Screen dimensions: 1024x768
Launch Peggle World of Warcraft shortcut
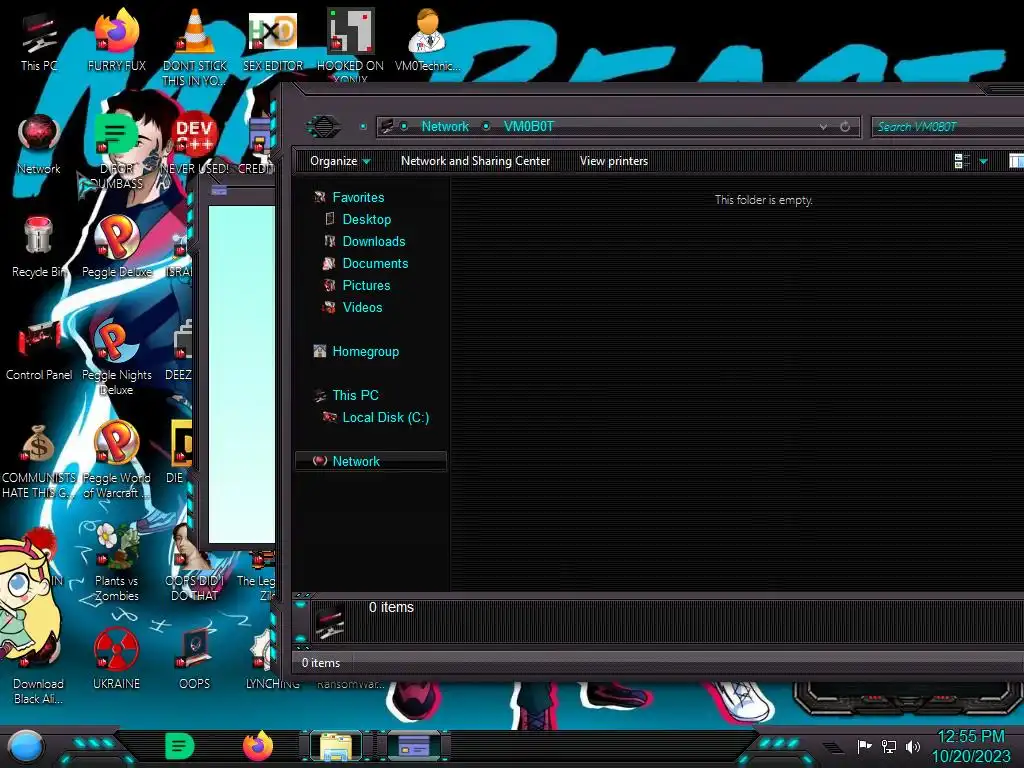click(116, 460)
